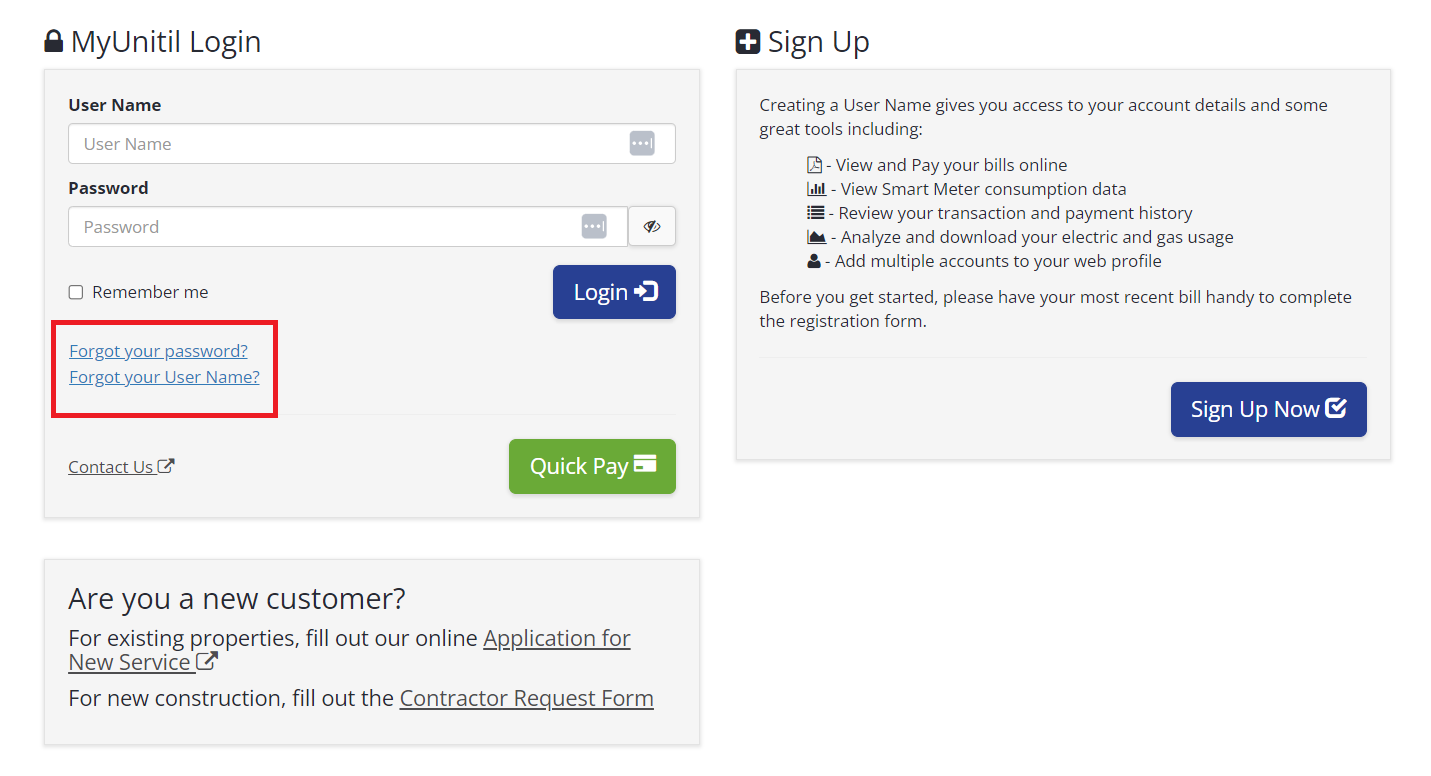Follow the Contact Us link

[x=111, y=467]
